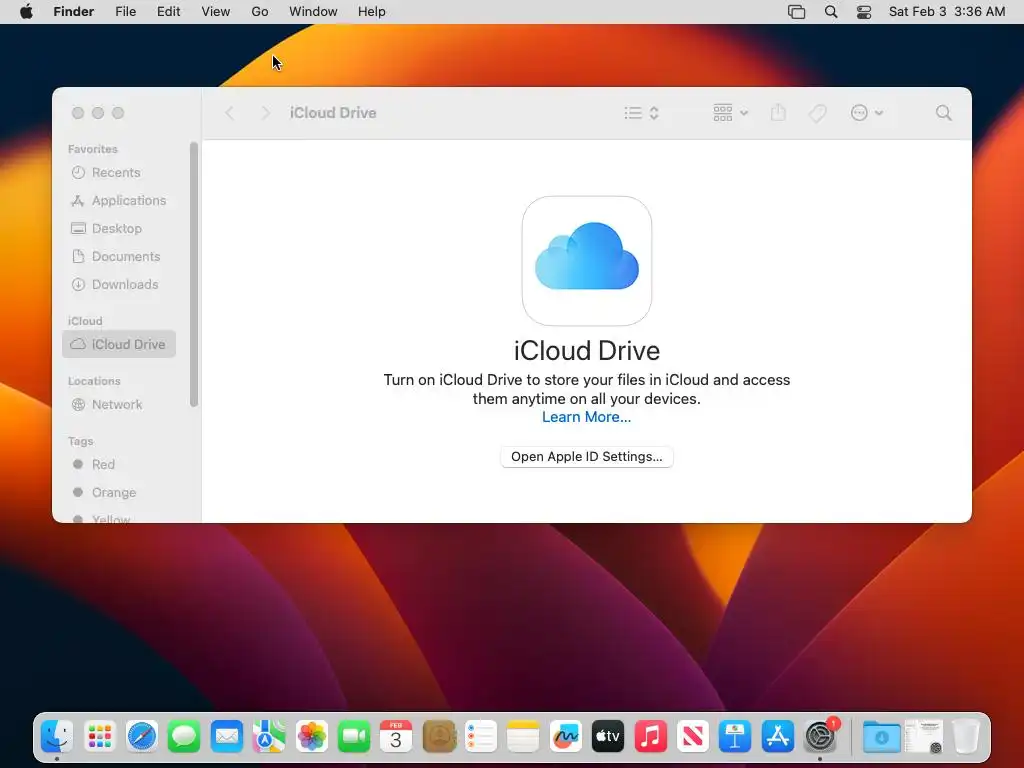Open Messages from the Dock
This screenshot has width=1024, height=768.
tap(184, 737)
